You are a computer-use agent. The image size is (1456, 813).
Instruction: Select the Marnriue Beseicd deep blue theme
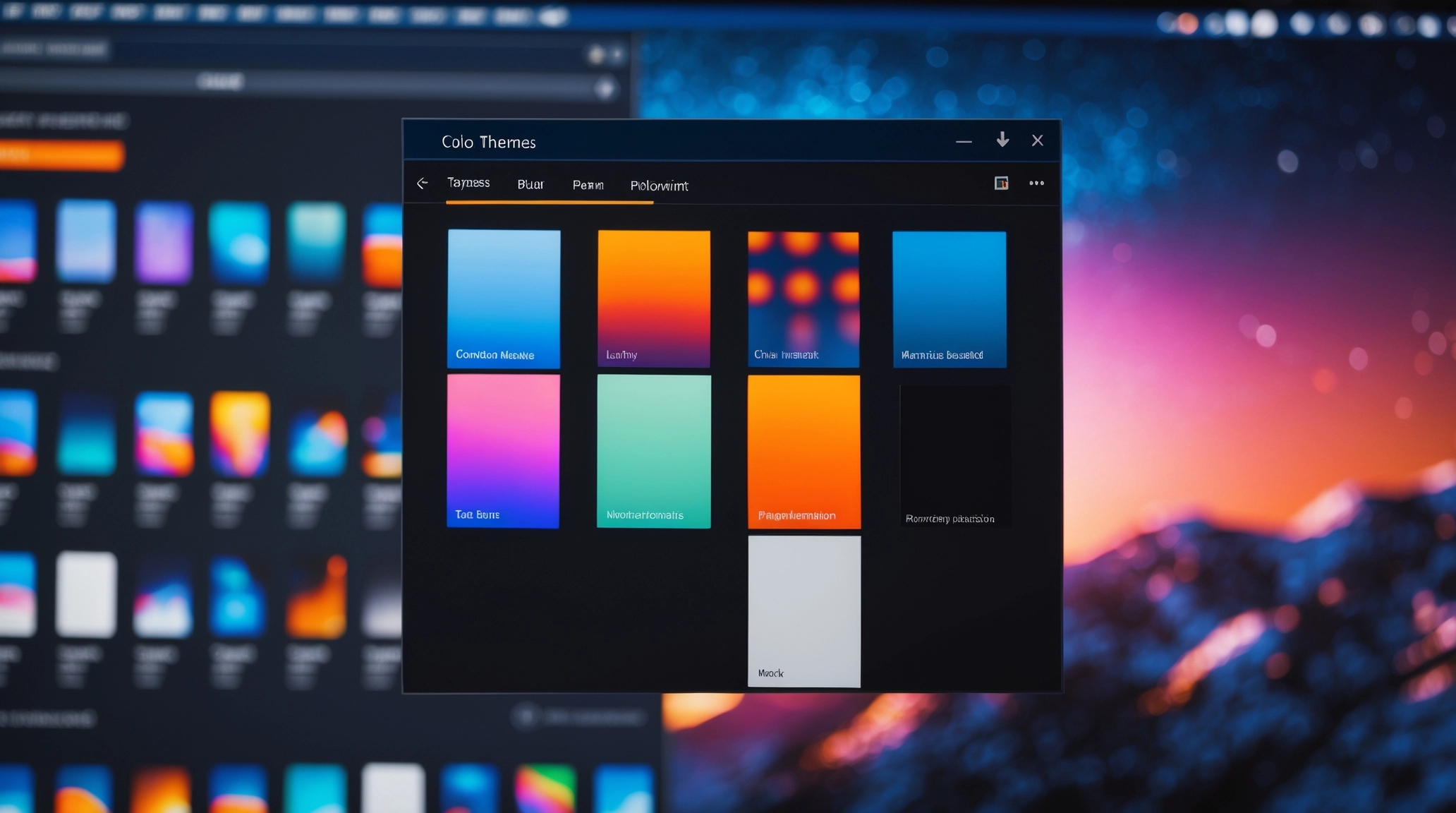[950, 299]
